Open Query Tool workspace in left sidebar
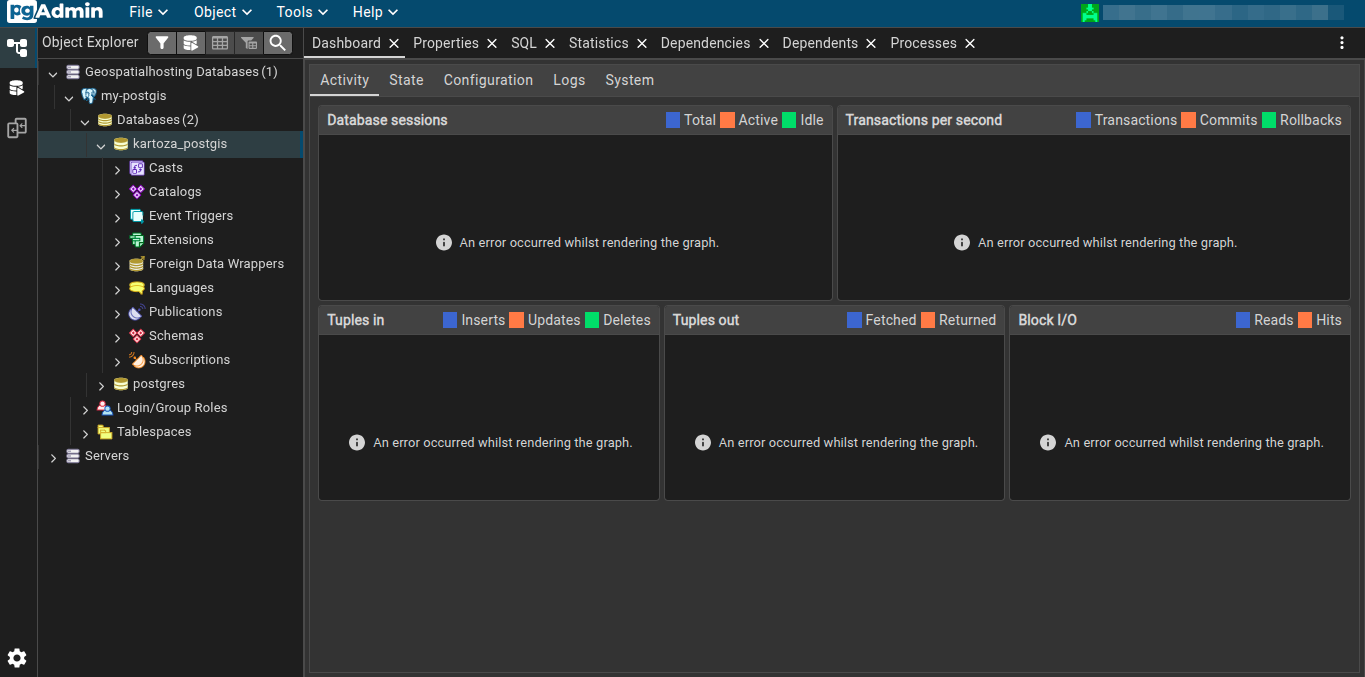This screenshot has height=677, width=1365. (x=17, y=88)
